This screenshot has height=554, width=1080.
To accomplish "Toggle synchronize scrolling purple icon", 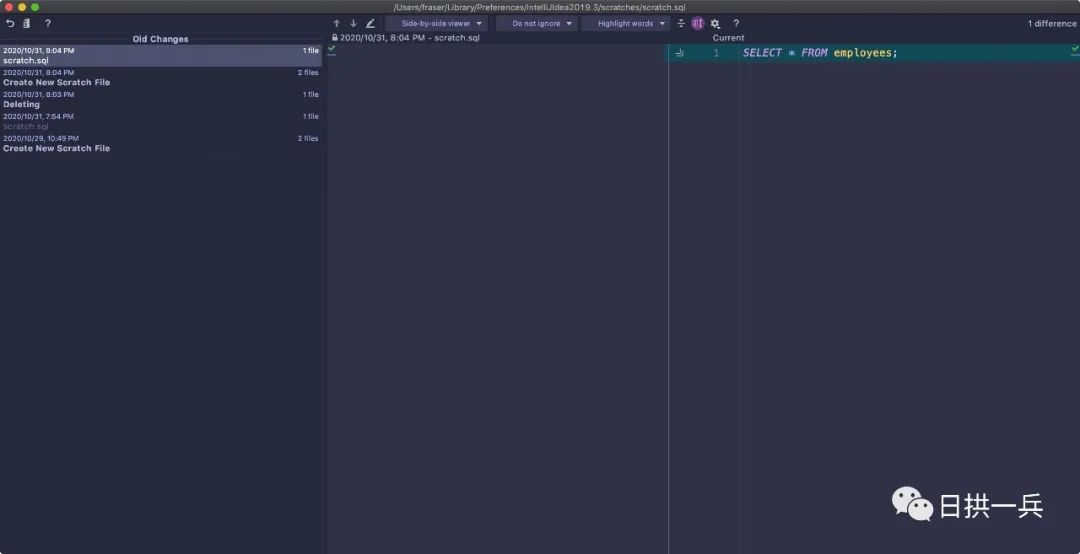I will point(698,23).
